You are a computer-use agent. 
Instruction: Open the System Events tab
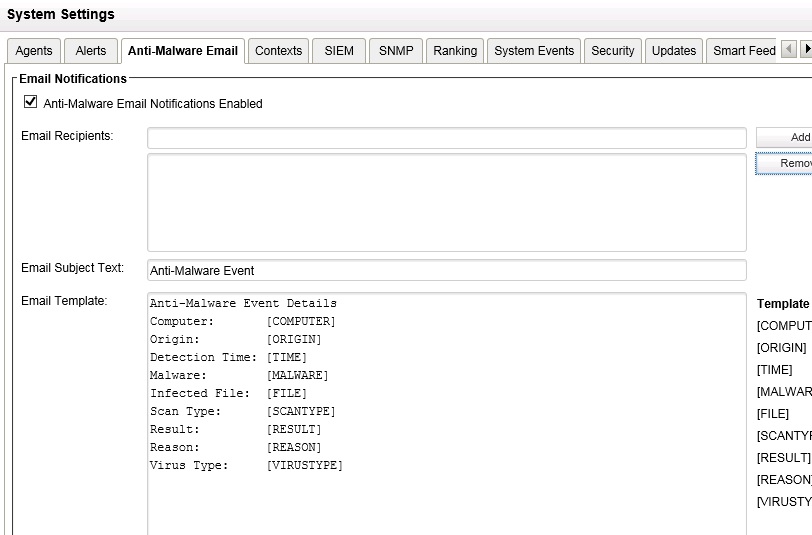click(x=534, y=51)
